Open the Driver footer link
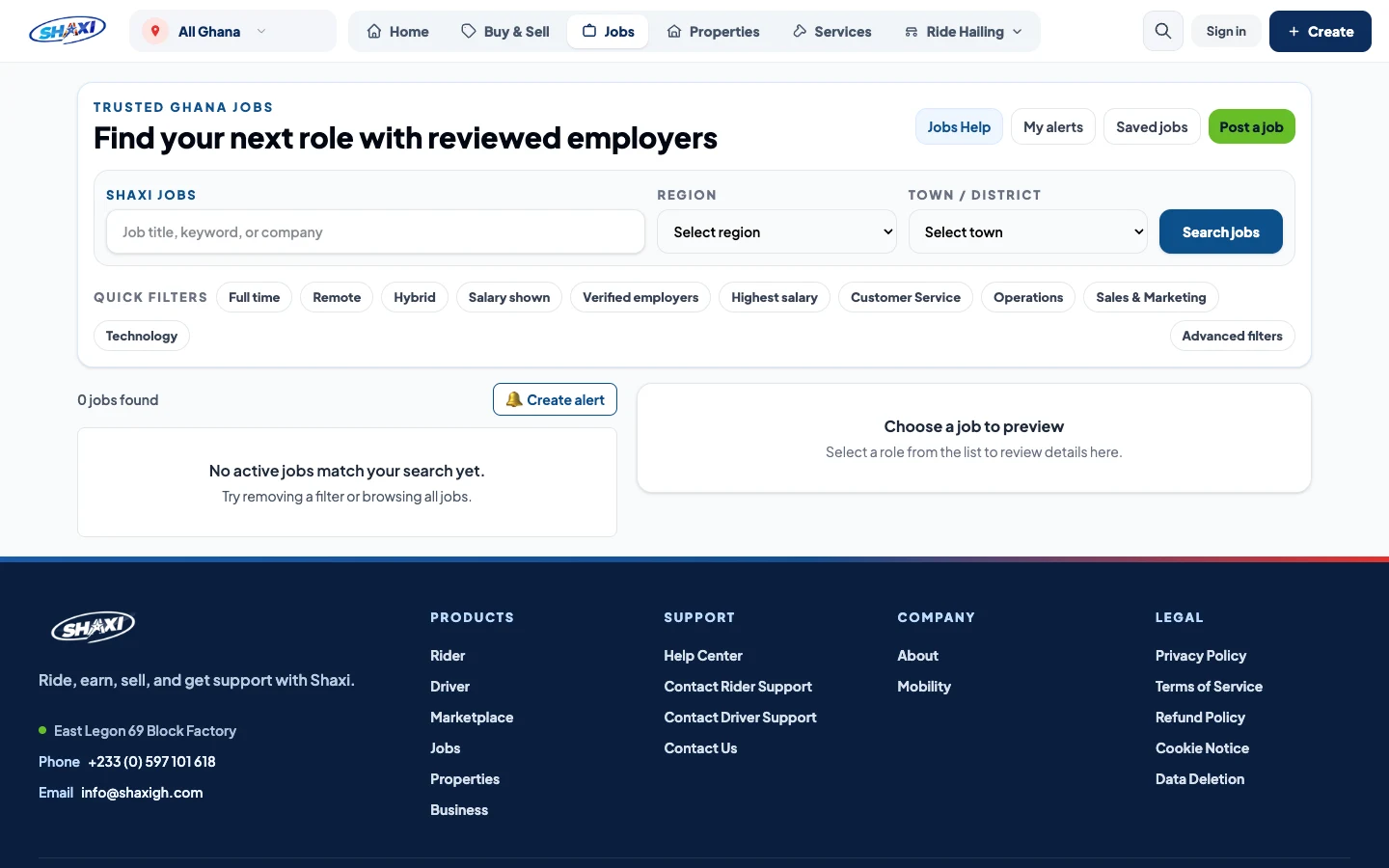The height and width of the screenshot is (868, 1389). pyautogui.click(x=449, y=687)
